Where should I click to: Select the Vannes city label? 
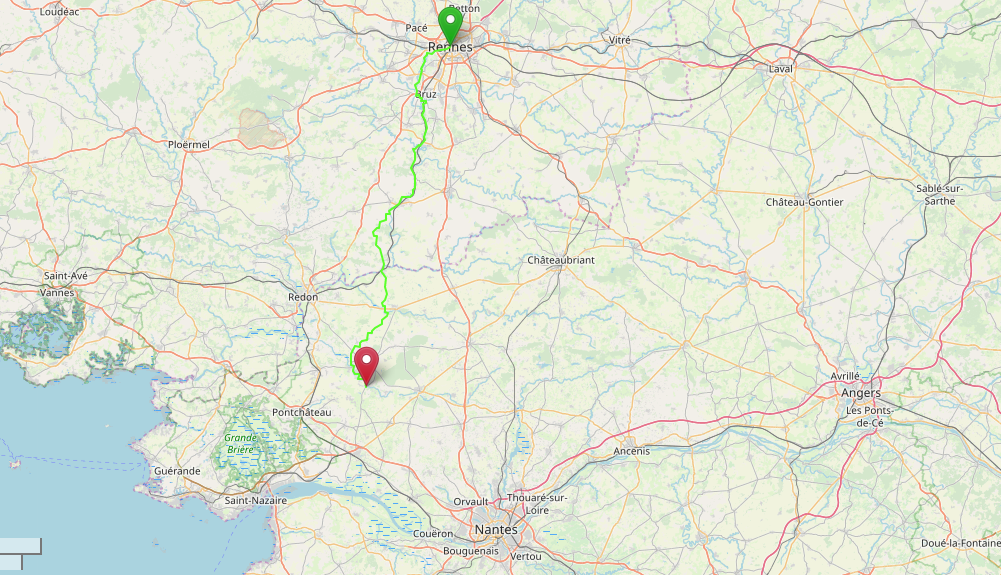pyautogui.click(x=57, y=293)
